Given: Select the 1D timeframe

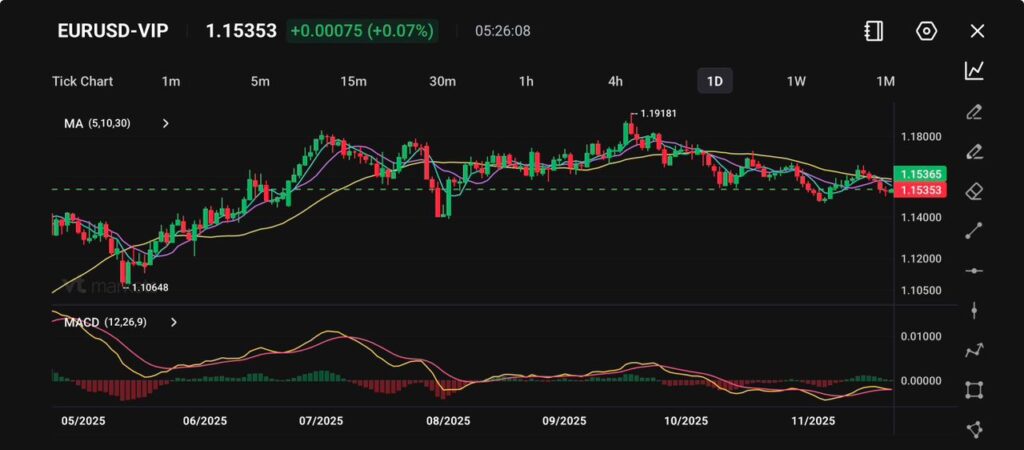Looking at the screenshot, I should (x=715, y=81).
